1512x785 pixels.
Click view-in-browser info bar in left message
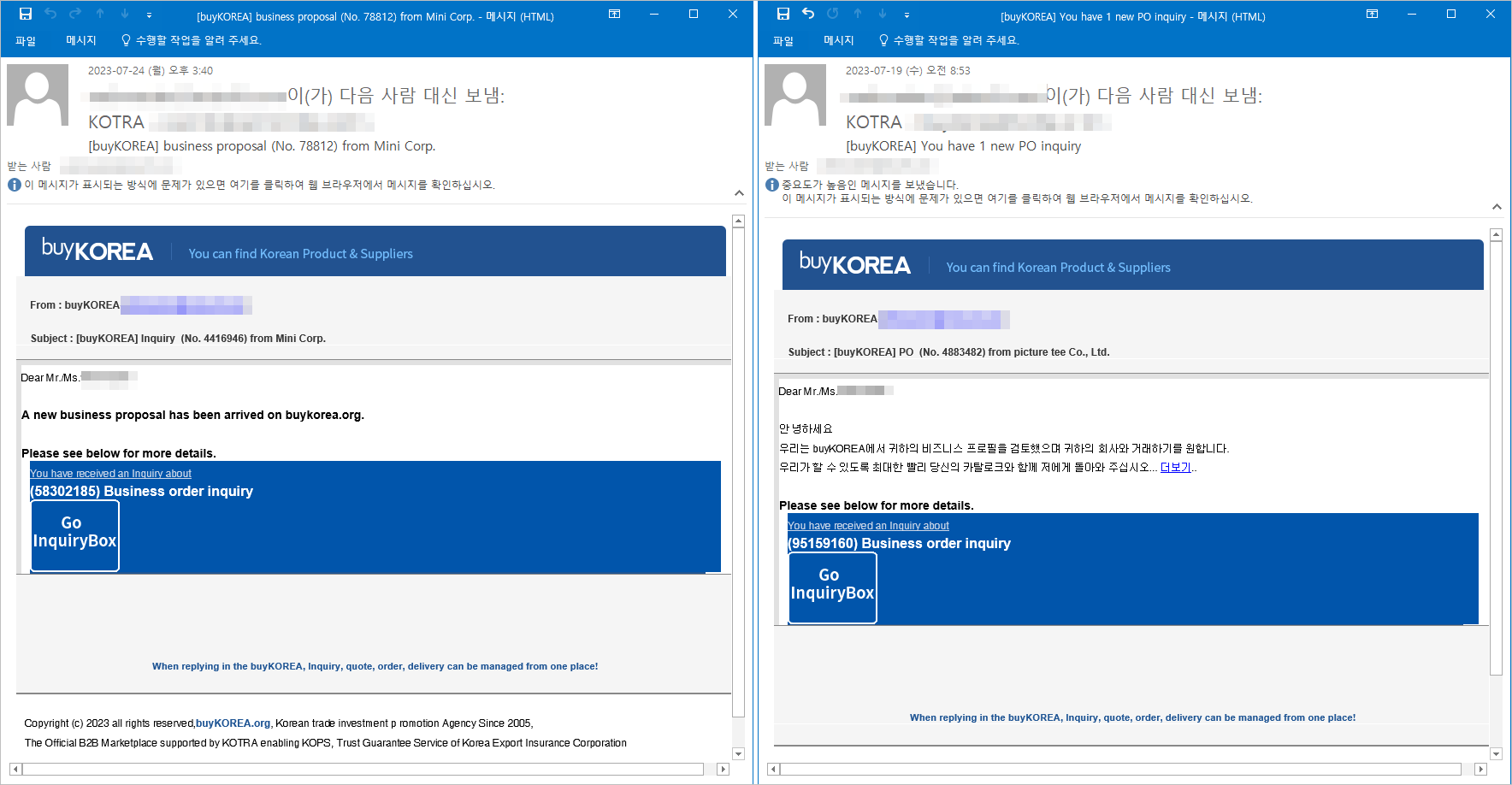pyautogui.click(x=259, y=185)
